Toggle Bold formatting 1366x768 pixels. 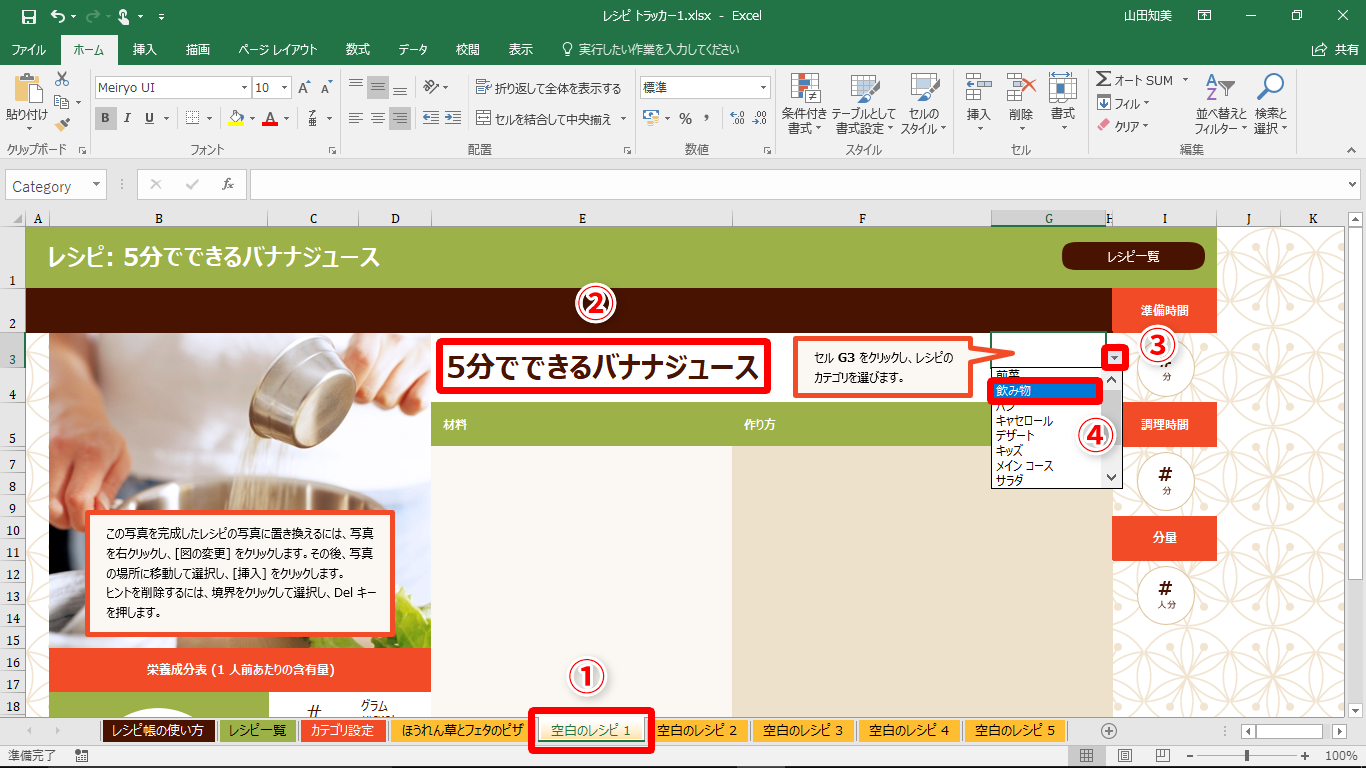105,118
